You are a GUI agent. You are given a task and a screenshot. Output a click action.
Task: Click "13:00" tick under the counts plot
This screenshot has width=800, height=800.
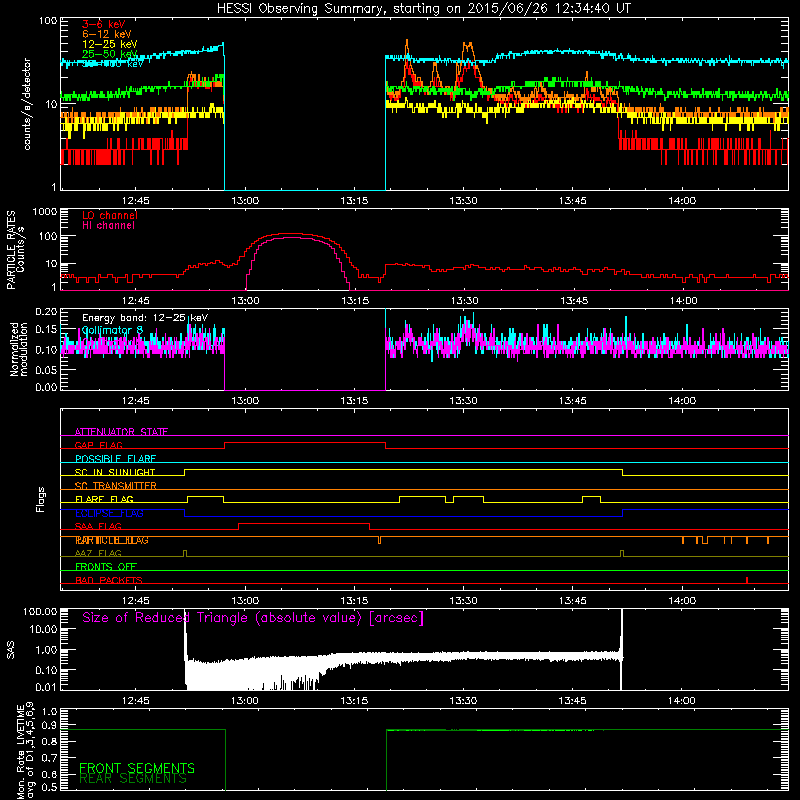click(245, 201)
